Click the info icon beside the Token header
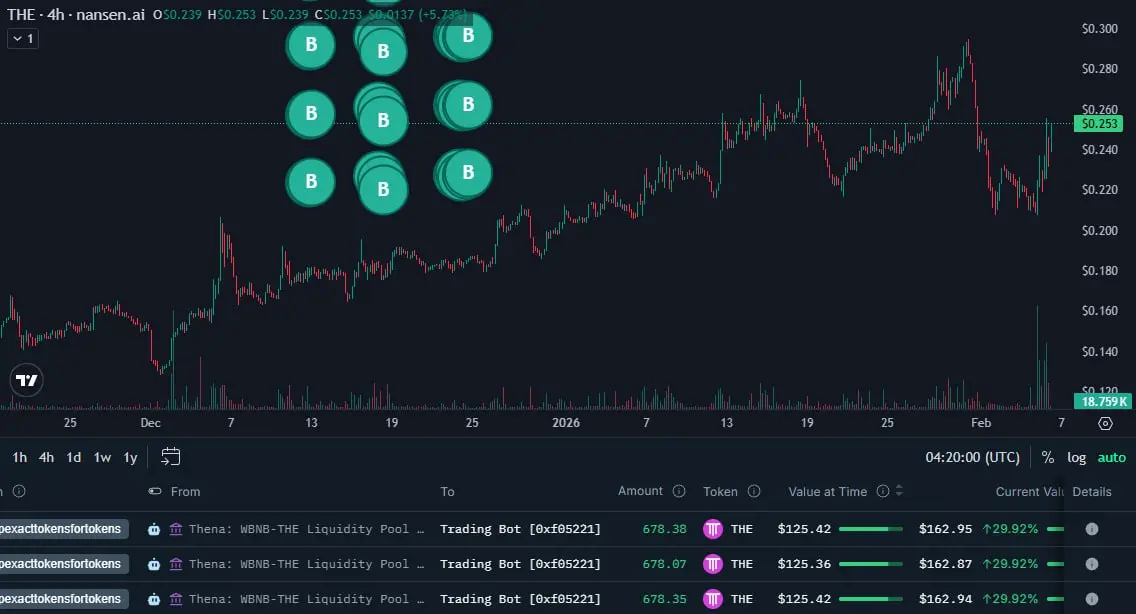 [x=753, y=491]
